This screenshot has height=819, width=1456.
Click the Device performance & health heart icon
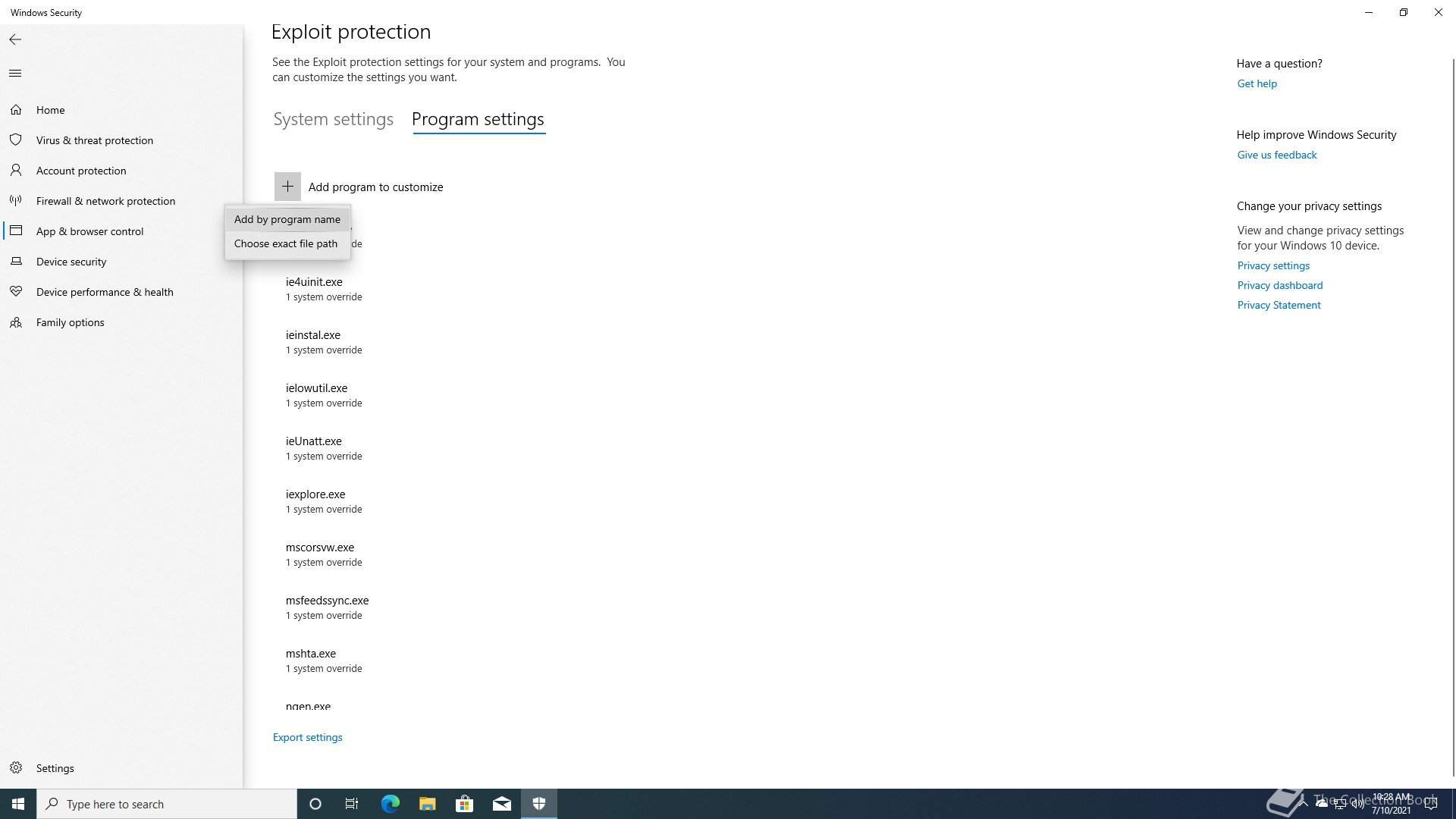click(15, 292)
